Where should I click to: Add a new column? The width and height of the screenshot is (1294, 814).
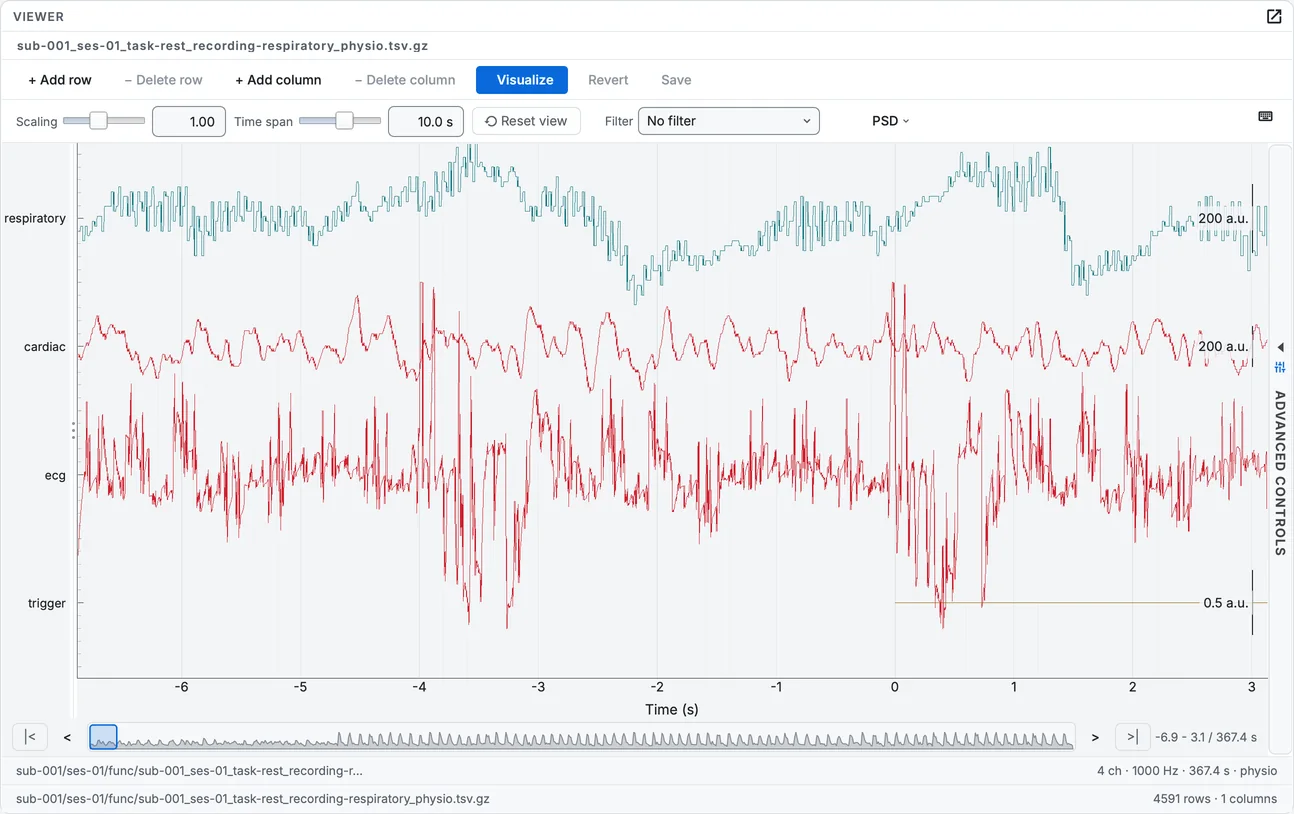click(278, 80)
